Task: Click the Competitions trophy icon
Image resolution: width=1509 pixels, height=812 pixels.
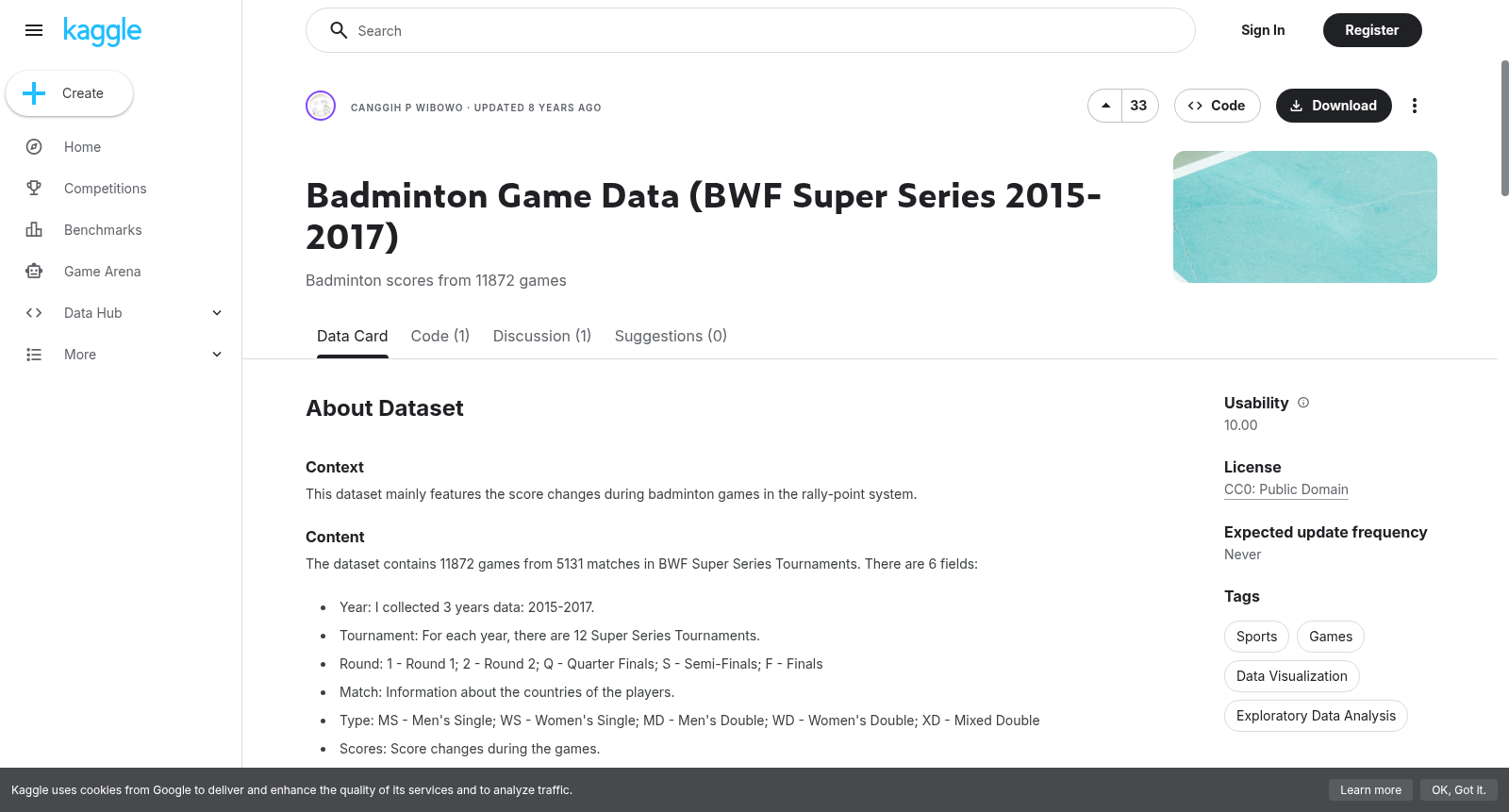Action: pyautogui.click(x=34, y=189)
